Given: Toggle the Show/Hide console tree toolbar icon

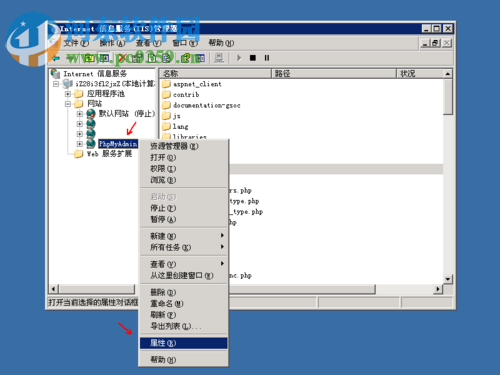Looking at the screenshot, I should (x=105, y=58).
